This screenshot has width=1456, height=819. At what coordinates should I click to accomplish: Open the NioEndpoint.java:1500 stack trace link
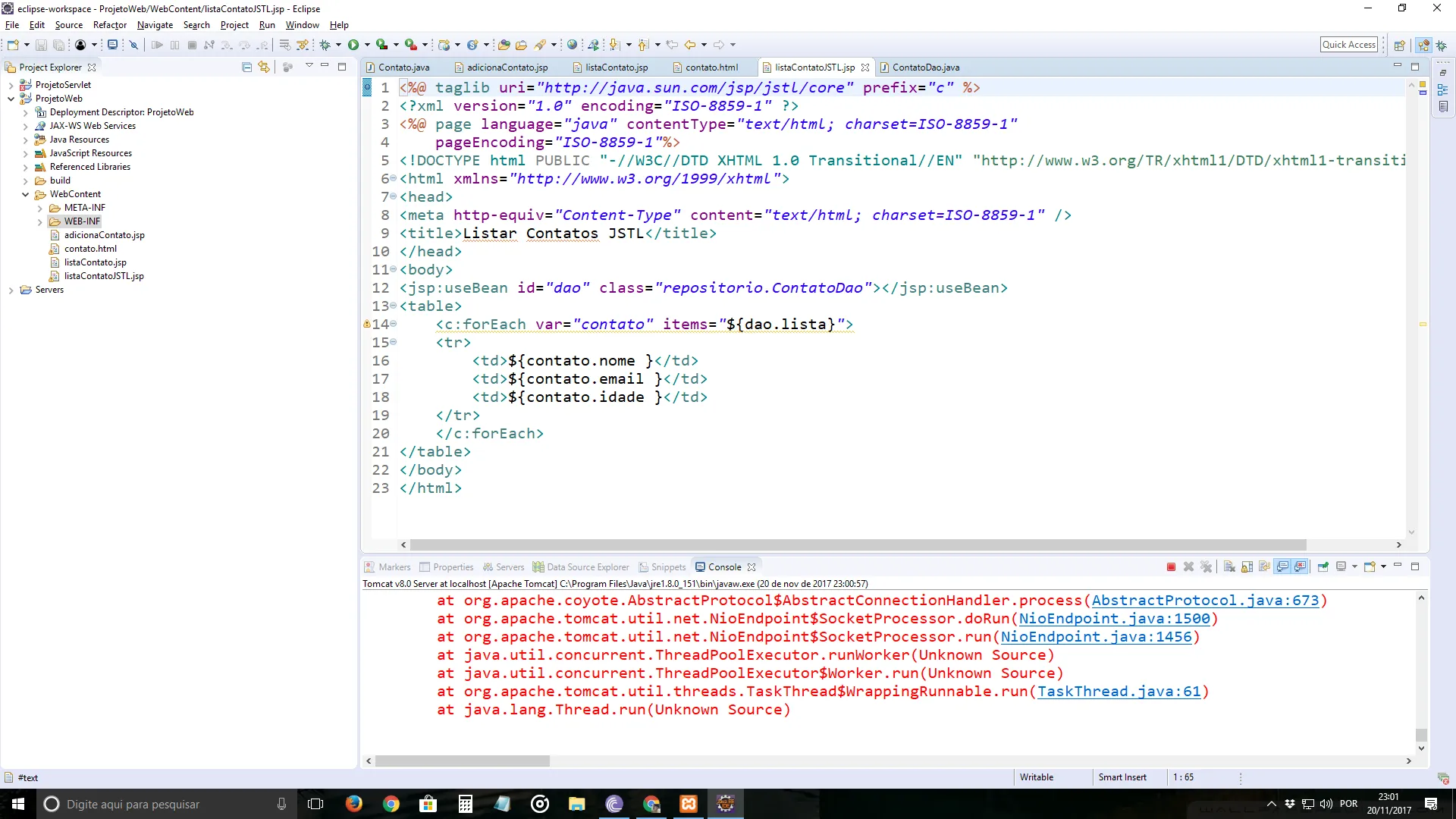(1114, 619)
